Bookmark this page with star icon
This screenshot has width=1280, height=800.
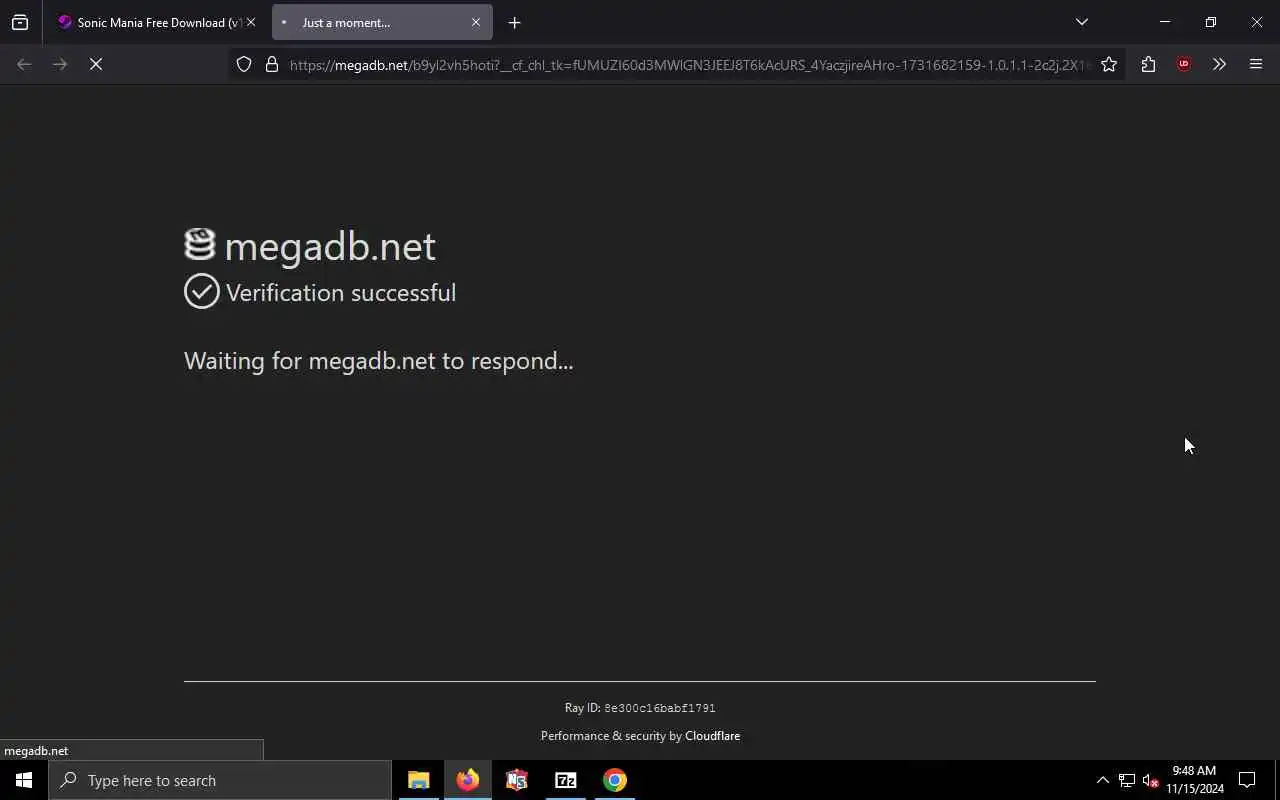(x=1109, y=64)
